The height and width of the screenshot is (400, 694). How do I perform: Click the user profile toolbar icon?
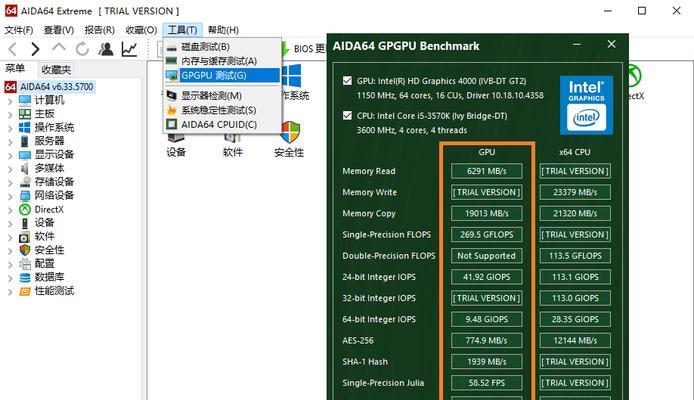tap(107, 49)
